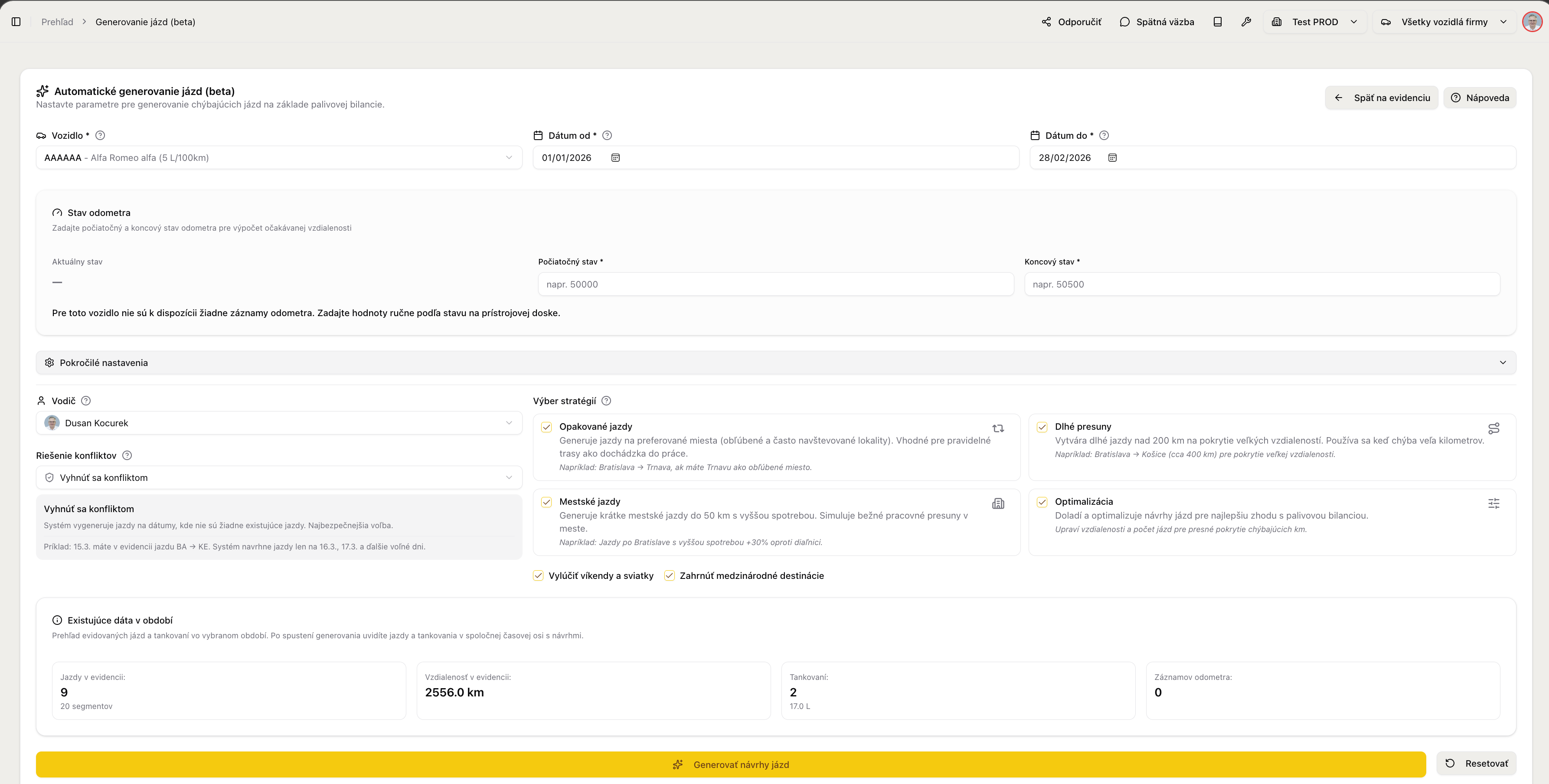Expand Pokročilé nastavenia section
1549x784 pixels.
(x=775, y=363)
